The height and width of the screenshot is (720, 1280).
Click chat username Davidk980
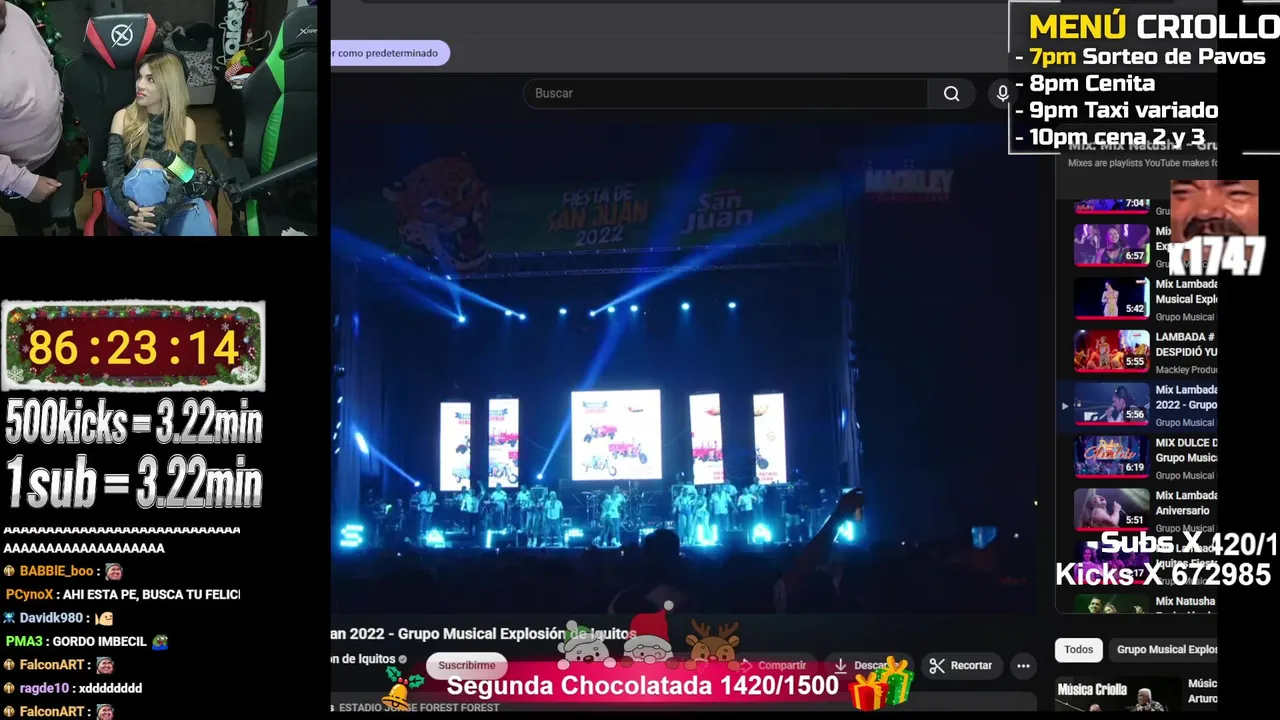(51, 618)
